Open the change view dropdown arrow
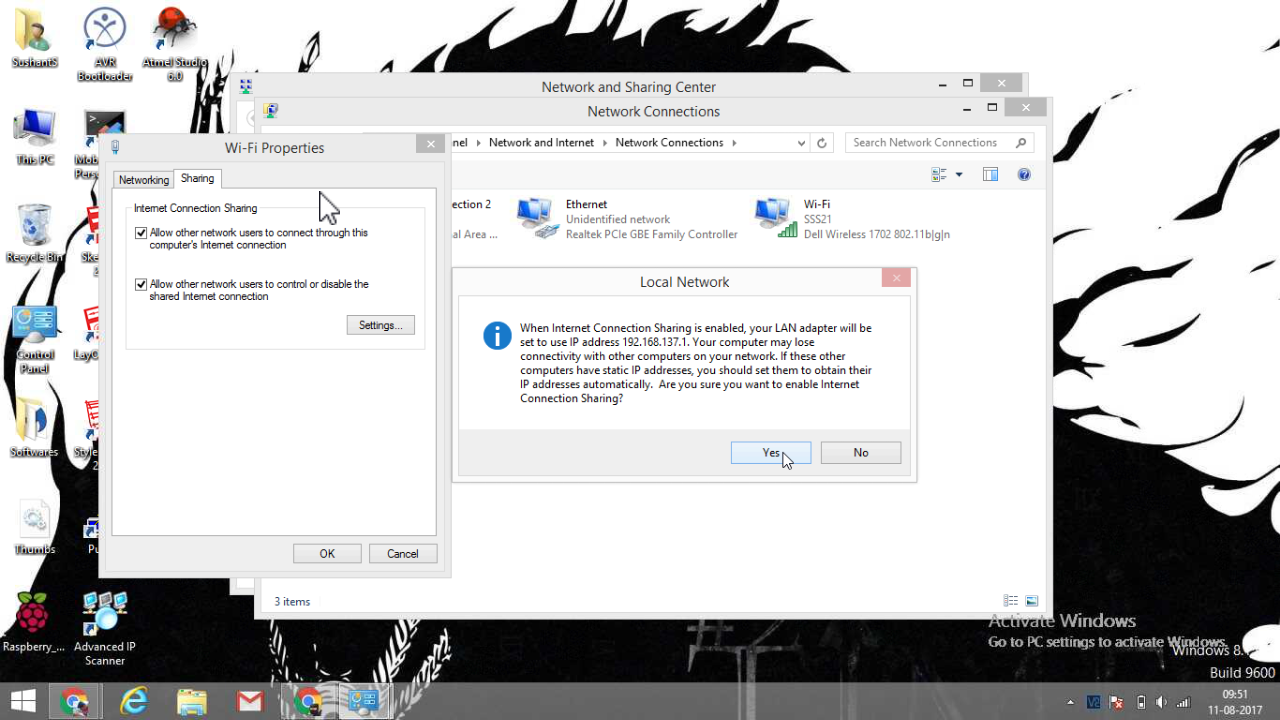 (959, 175)
